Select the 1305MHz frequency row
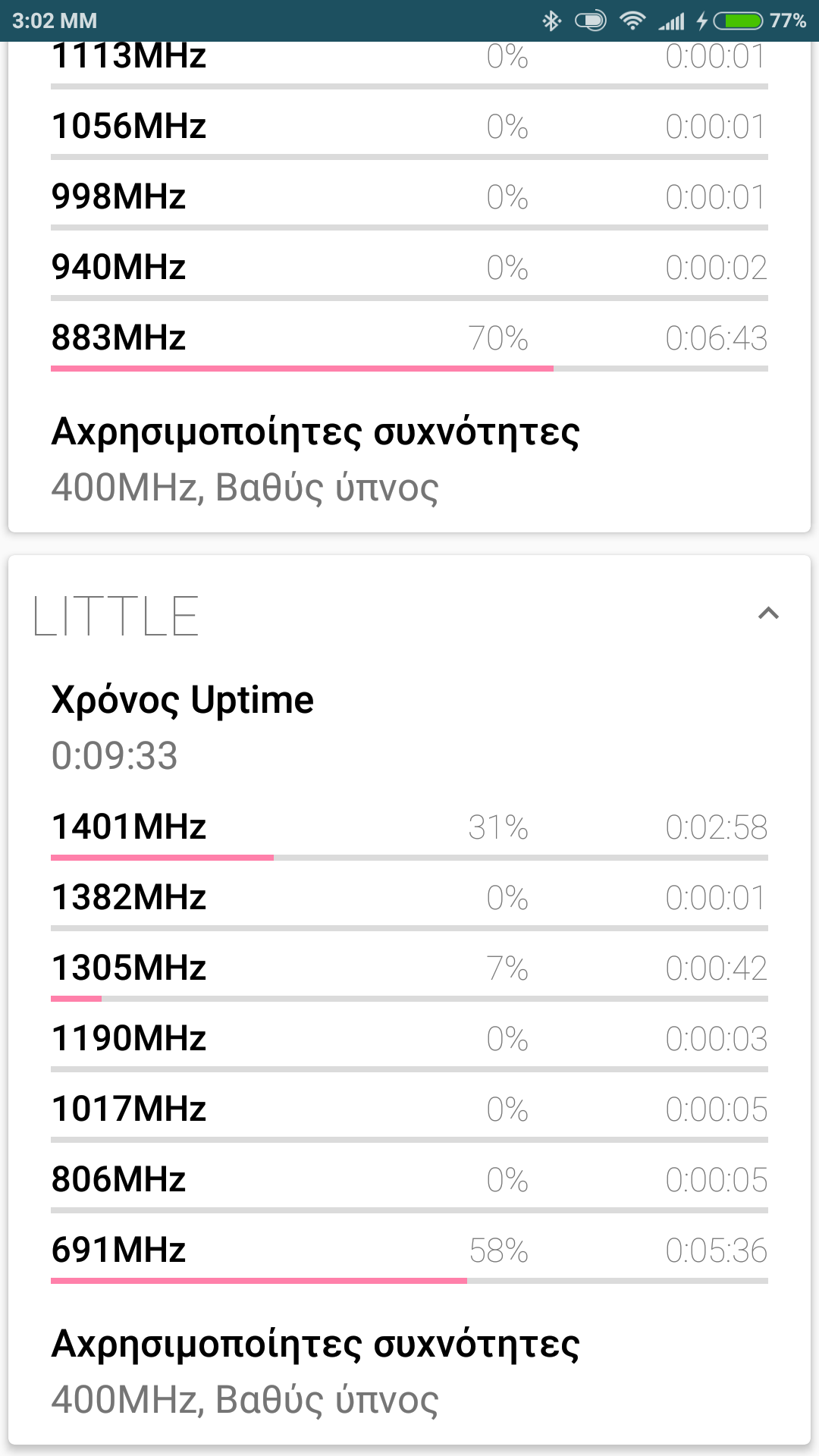Viewport: 819px width, 1456px height. (409, 968)
